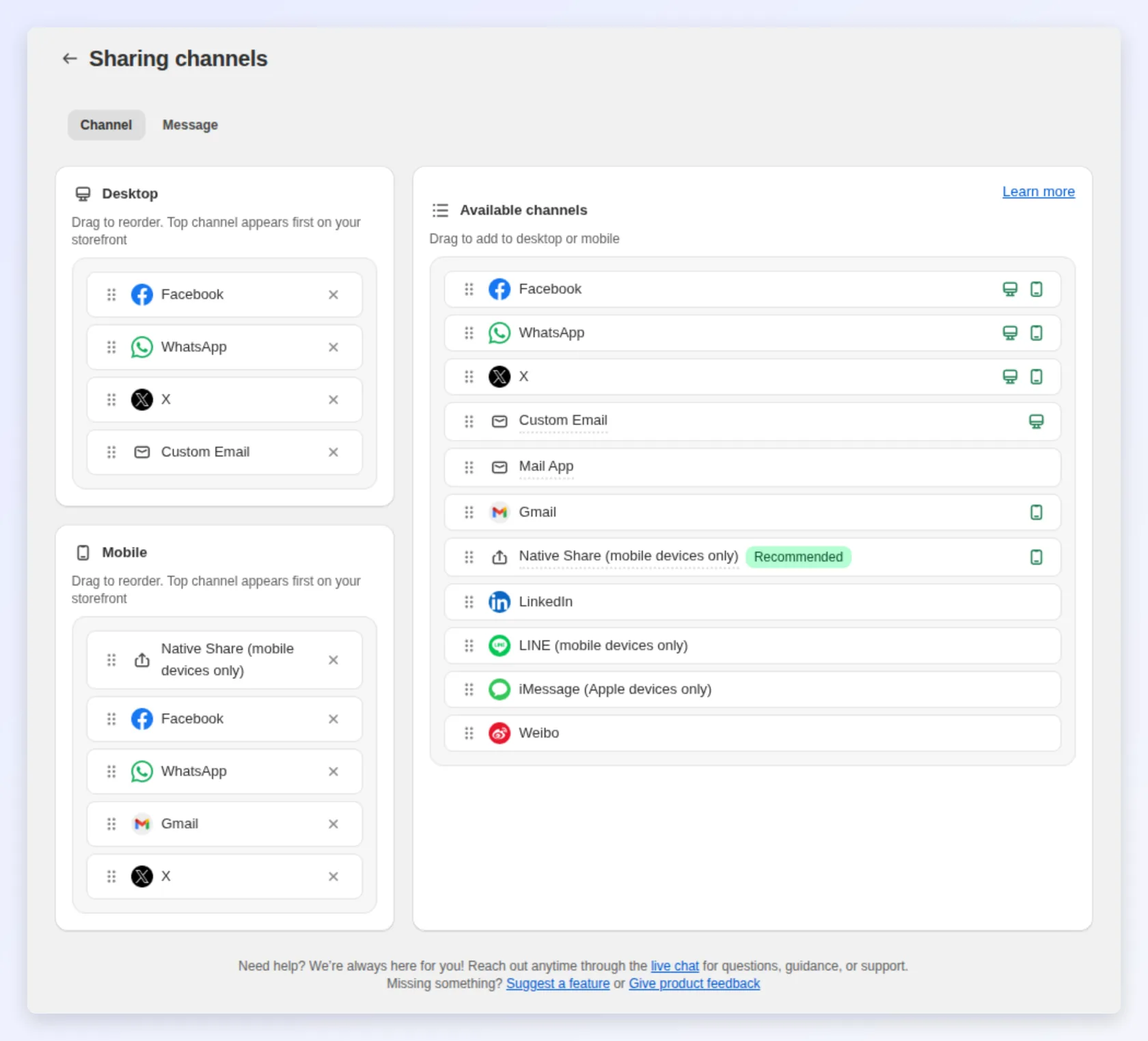
Task: Click the mobile indicator on the Available X row
Action: (x=1037, y=377)
